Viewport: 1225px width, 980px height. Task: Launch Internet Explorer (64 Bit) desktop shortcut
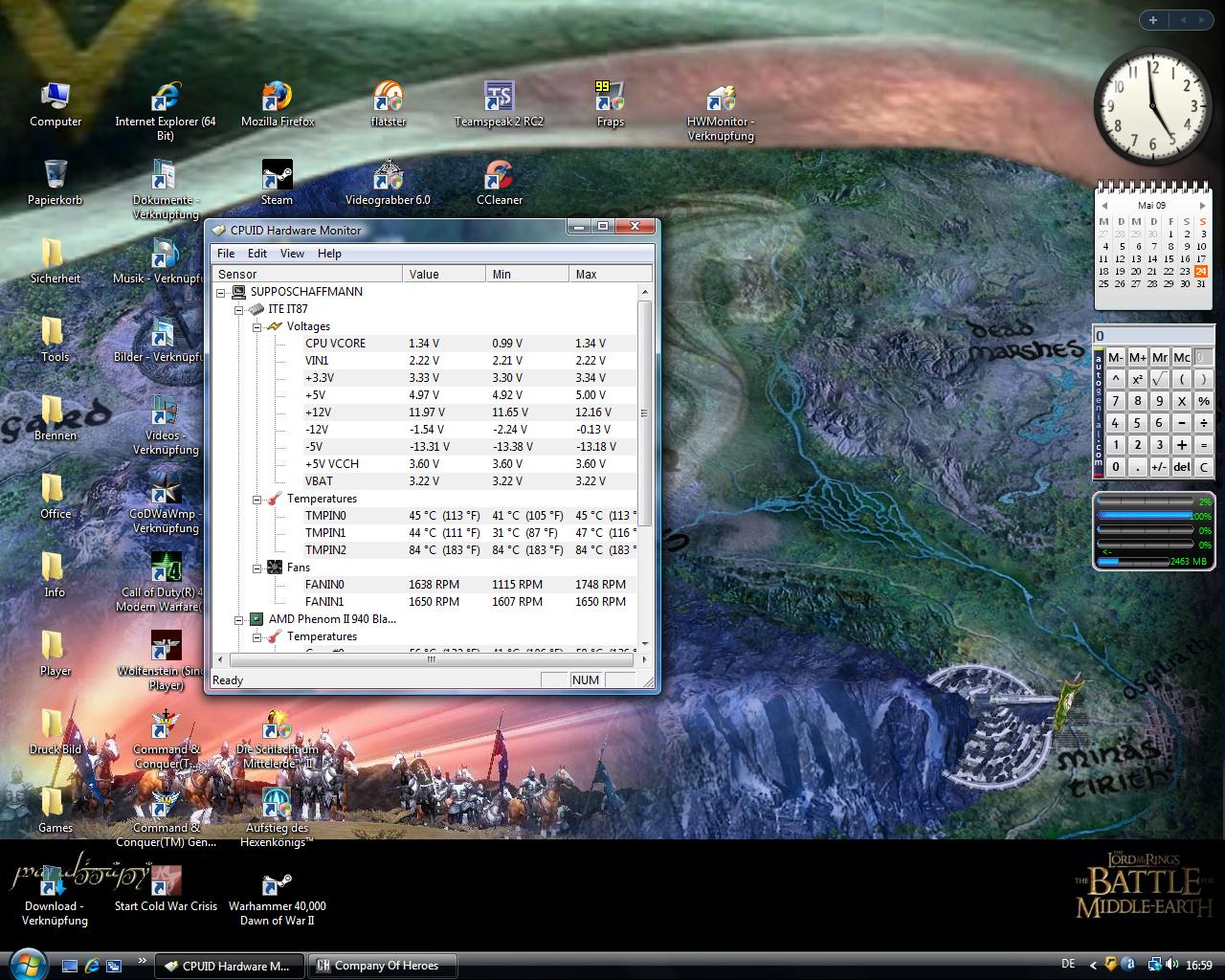(165, 112)
